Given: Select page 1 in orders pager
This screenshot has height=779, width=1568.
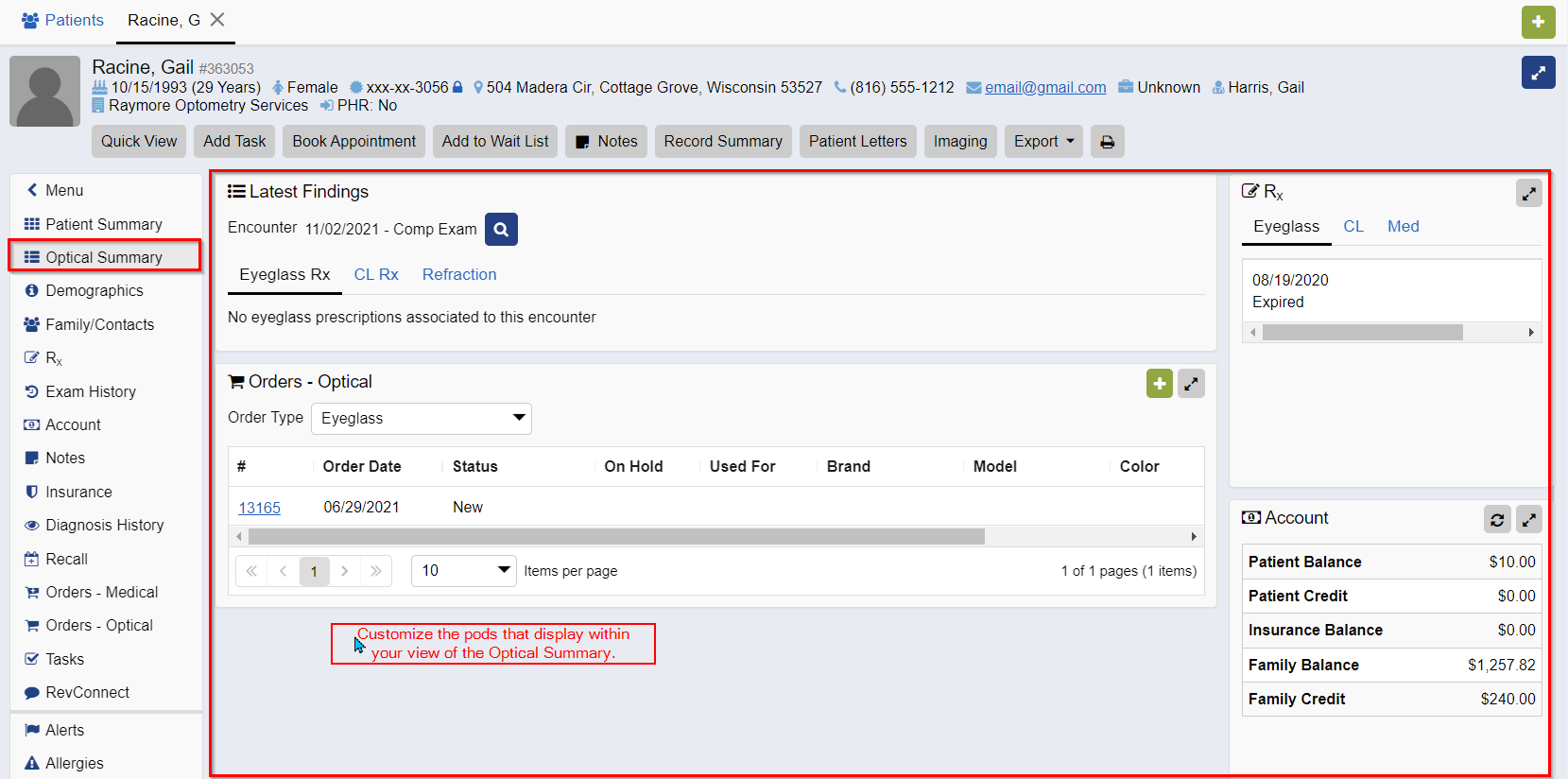Looking at the screenshot, I should [314, 571].
